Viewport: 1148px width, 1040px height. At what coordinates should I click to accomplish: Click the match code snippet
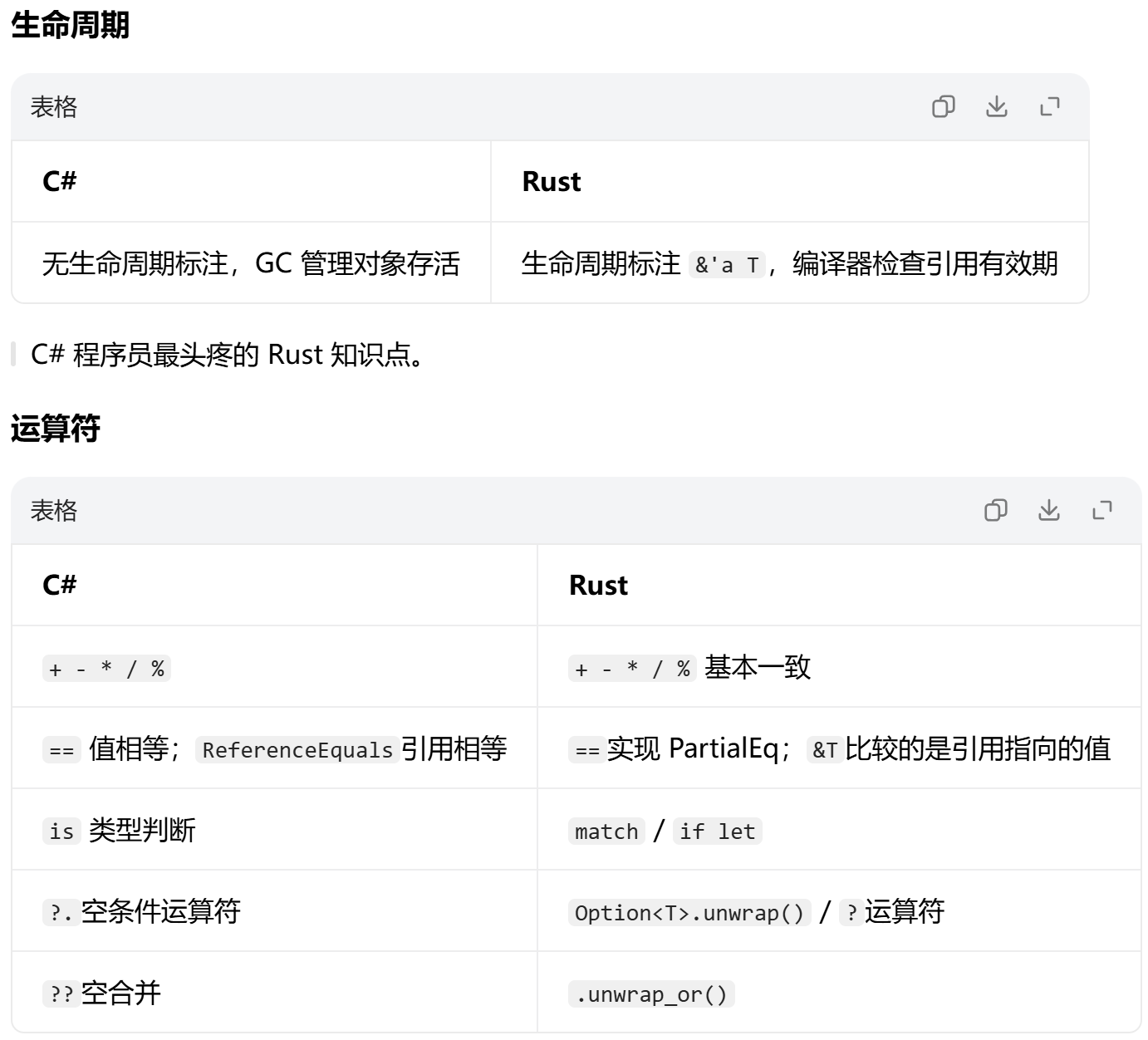coord(606,832)
